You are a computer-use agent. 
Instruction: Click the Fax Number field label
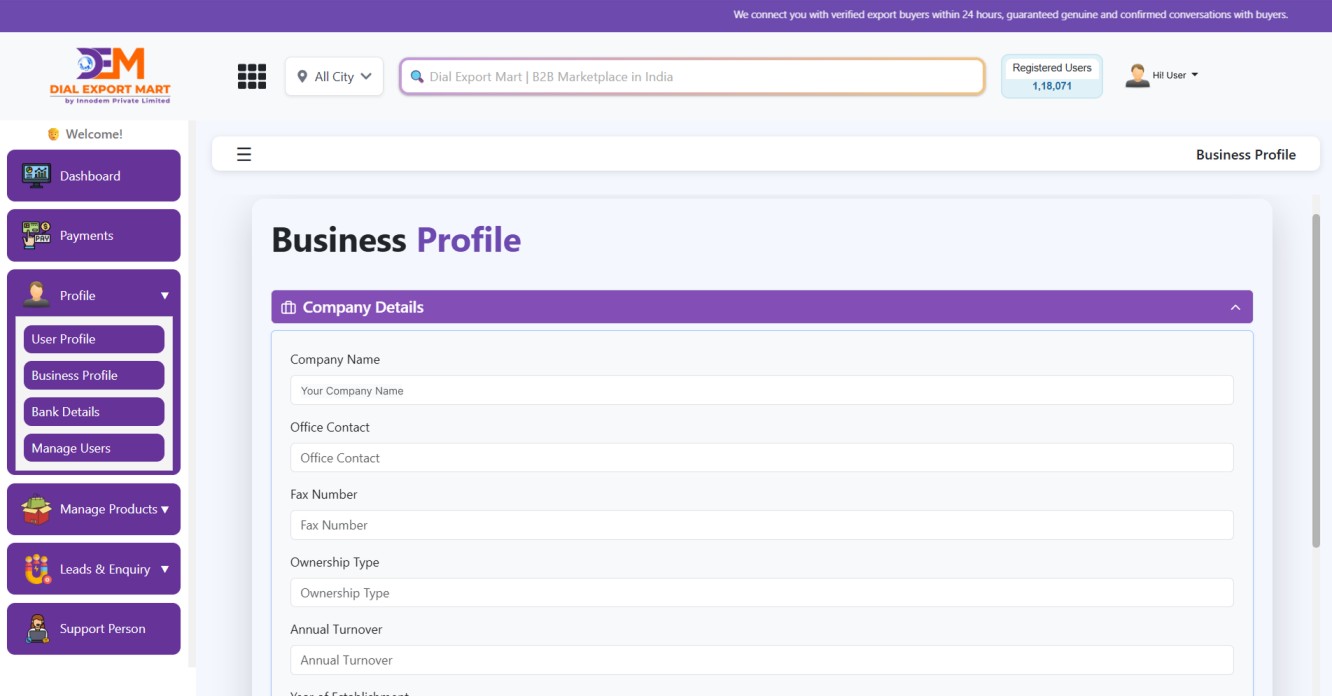pos(324,494)
